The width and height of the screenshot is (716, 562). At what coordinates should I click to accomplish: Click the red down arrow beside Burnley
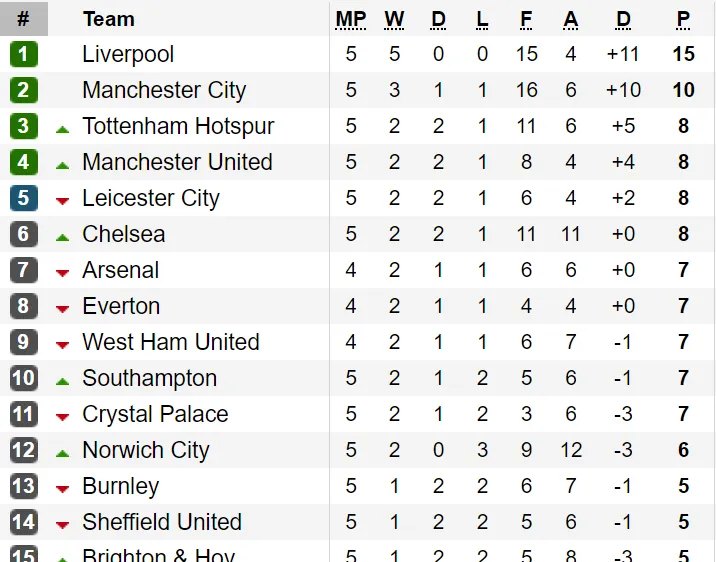tap(63, 489)
